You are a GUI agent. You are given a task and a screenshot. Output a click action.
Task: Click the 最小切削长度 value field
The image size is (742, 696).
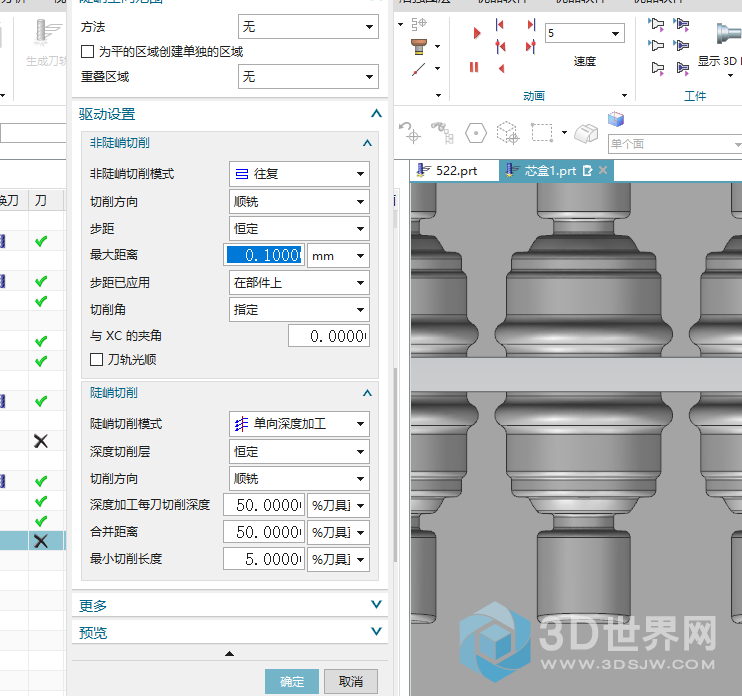[x=264, y=560]
